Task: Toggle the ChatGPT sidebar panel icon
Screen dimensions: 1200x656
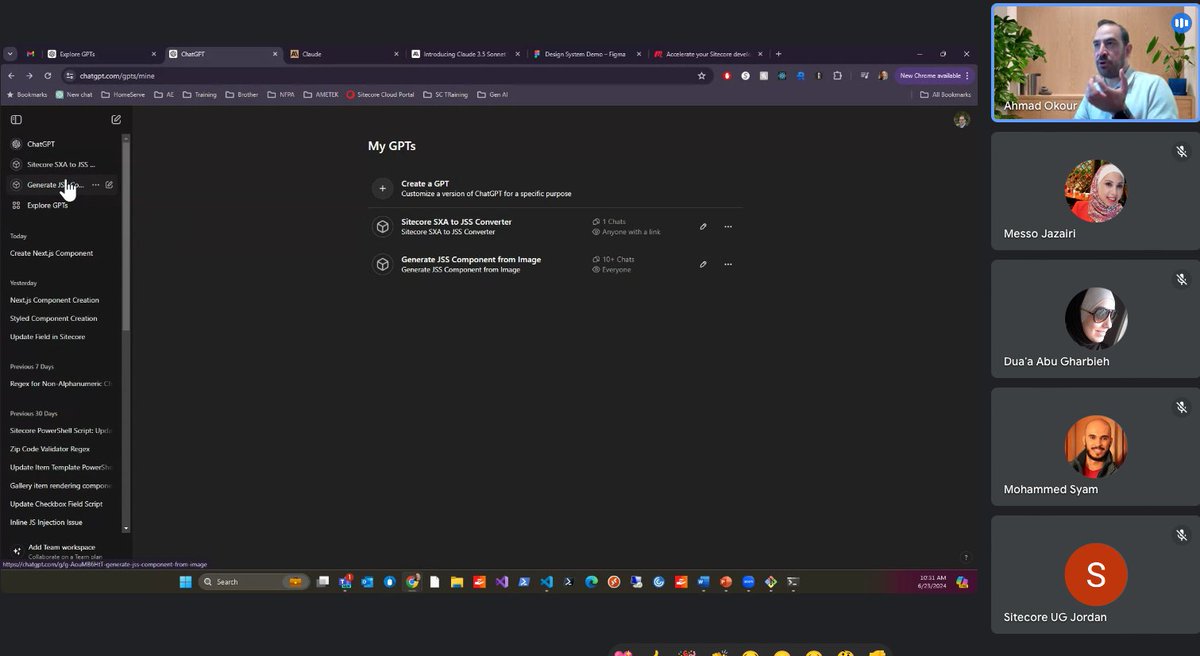Action: [x=16, y=120]
